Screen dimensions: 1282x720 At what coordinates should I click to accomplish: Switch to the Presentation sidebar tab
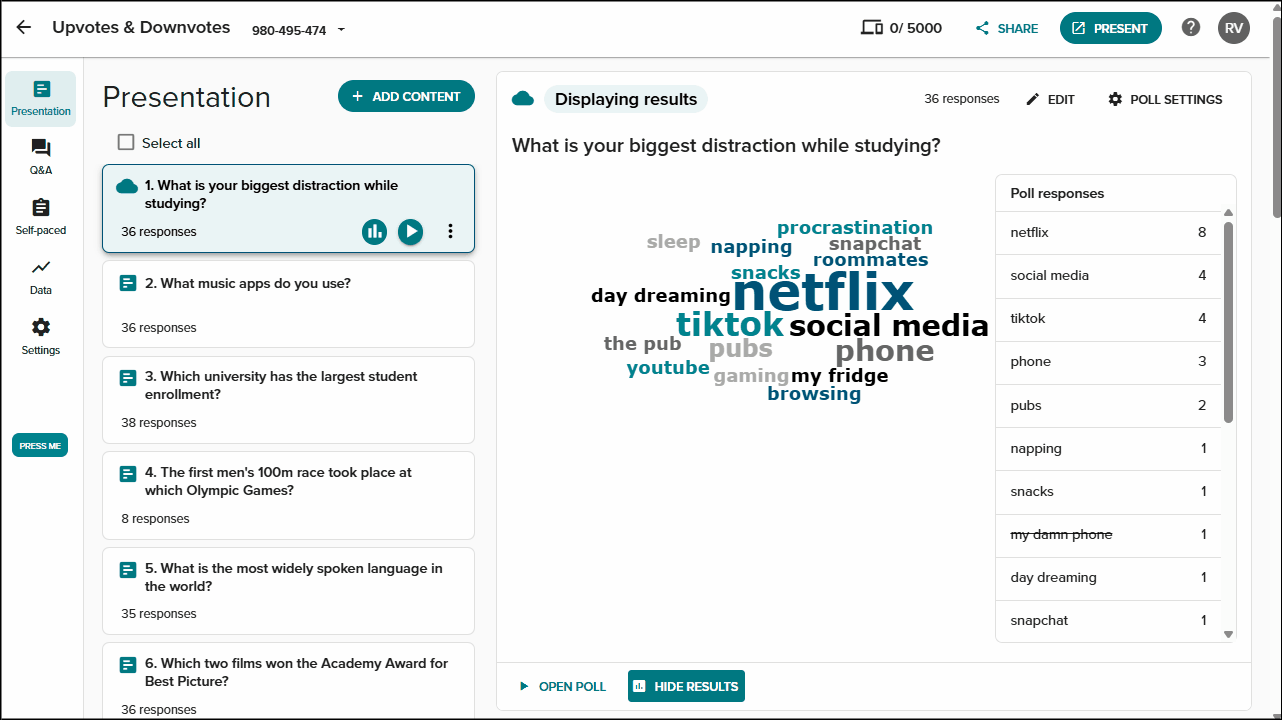[41, 98]
